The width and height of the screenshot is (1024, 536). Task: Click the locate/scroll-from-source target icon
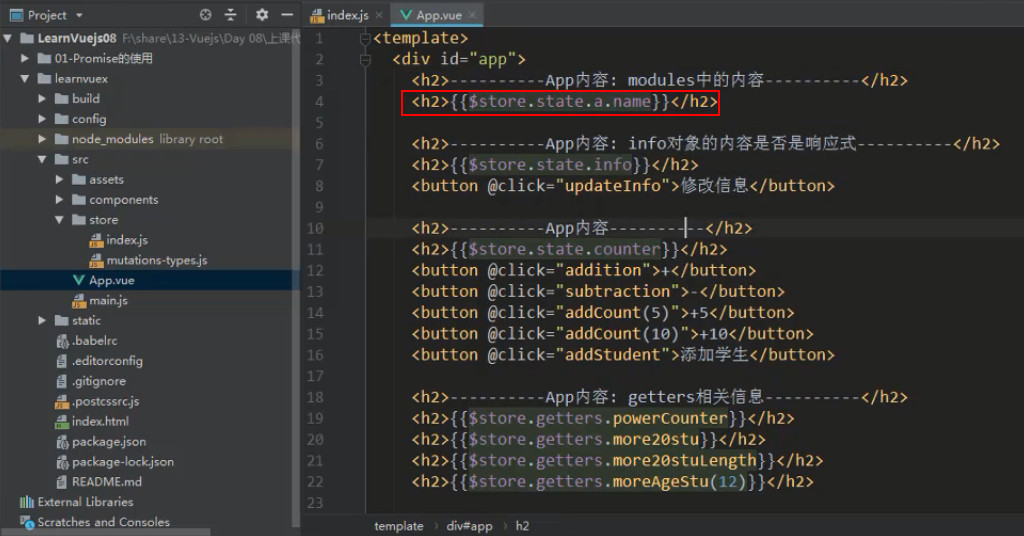coord(206,14)
